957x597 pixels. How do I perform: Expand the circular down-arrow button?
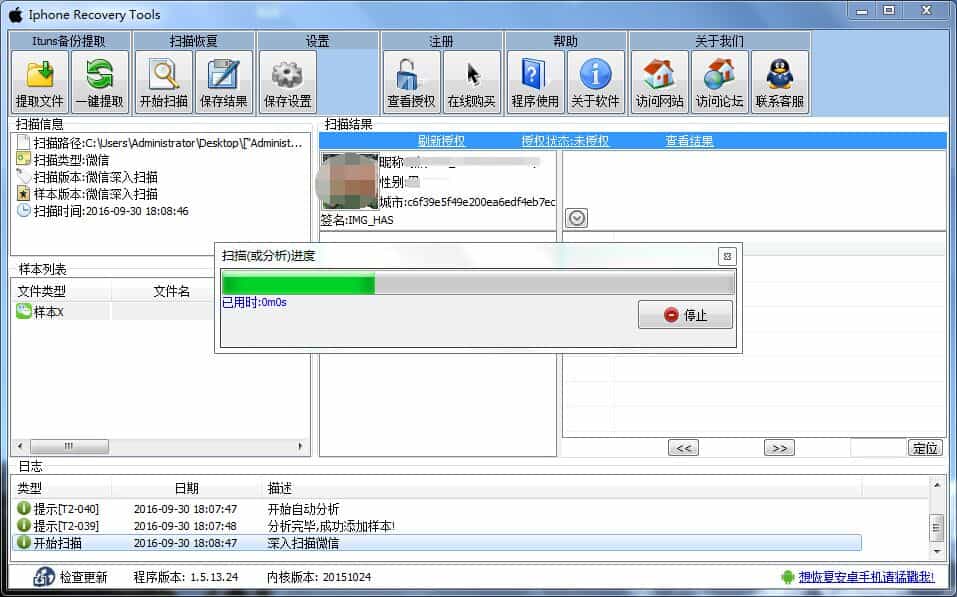(577, 218)
